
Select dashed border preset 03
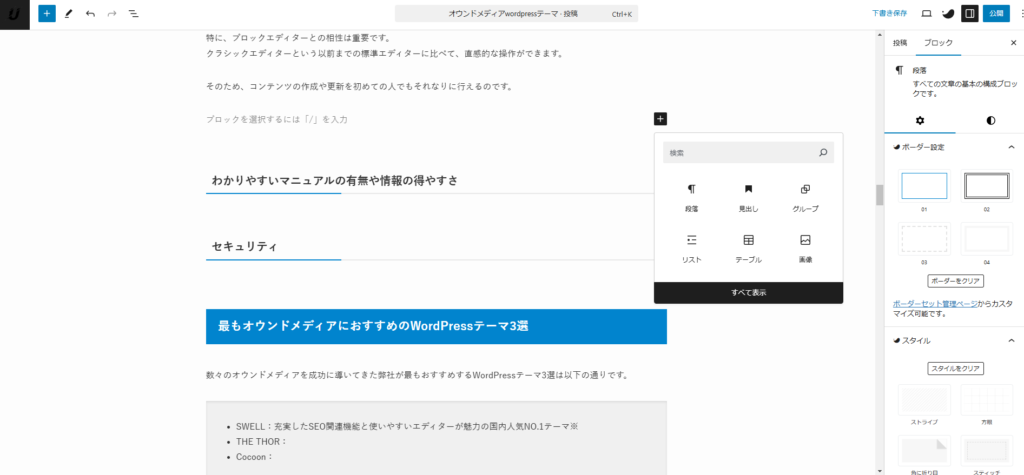[924, 238]
